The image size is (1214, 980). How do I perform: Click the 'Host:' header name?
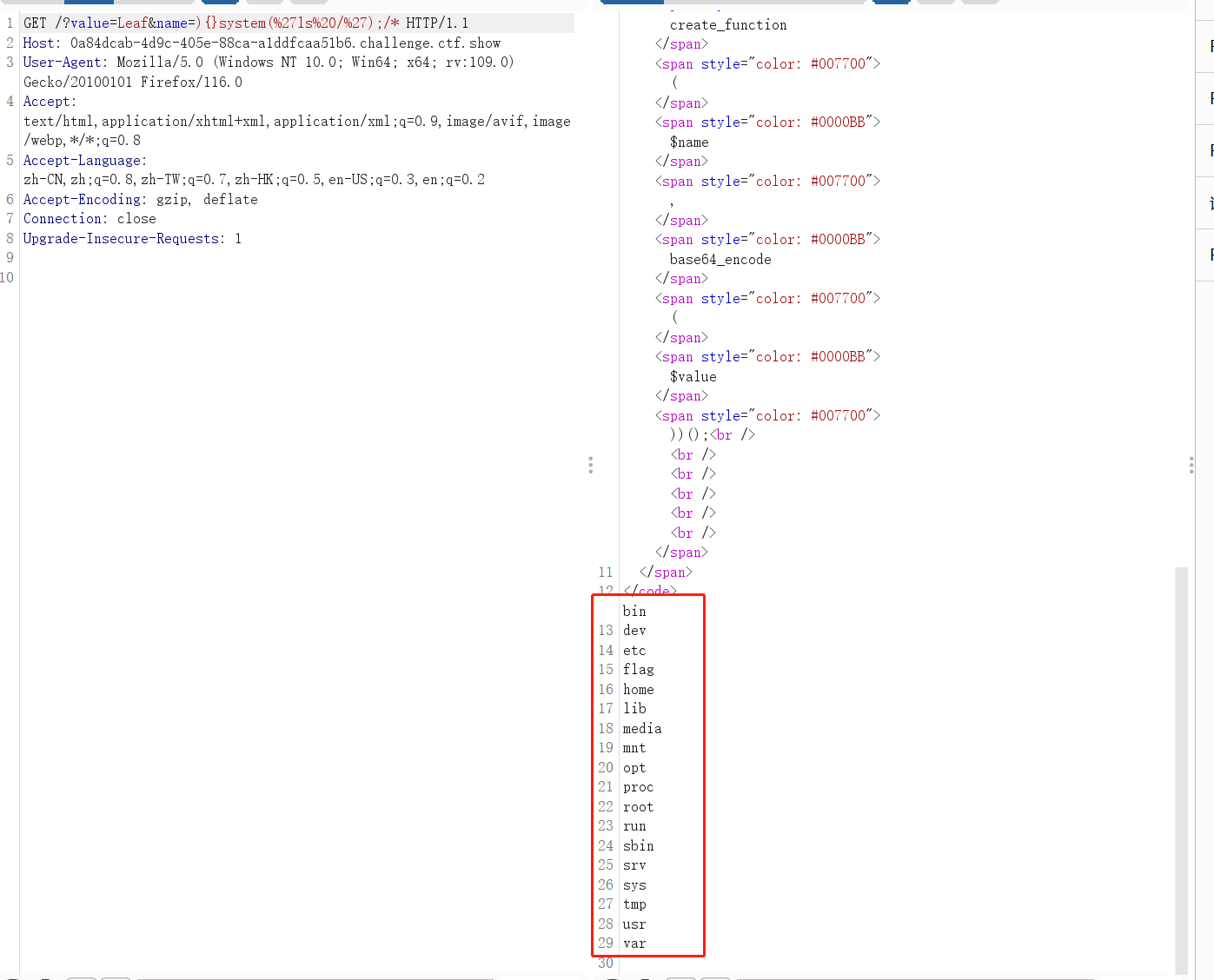point(43,43)
